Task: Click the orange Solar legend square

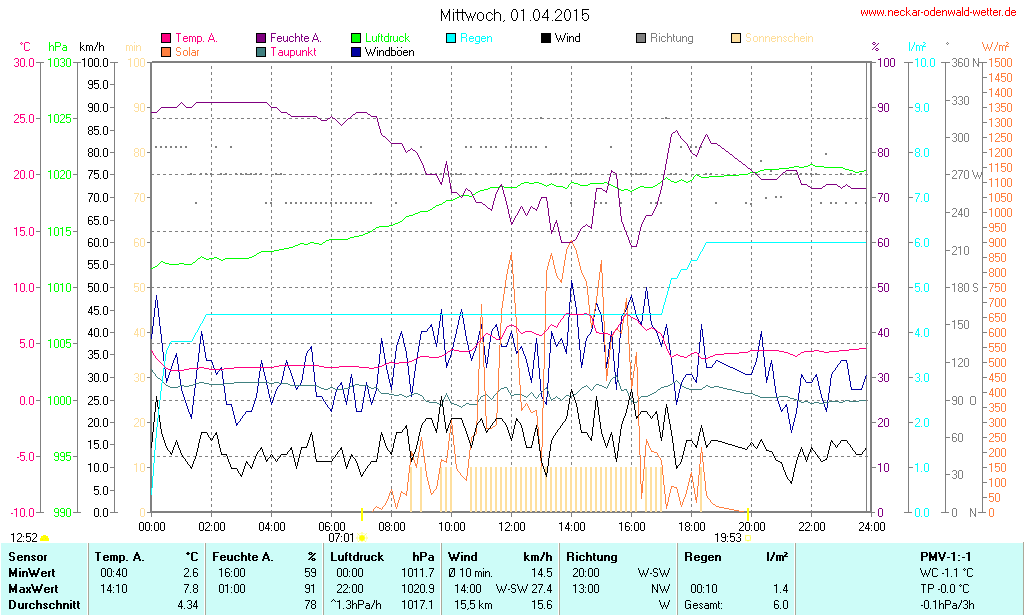Action: [166, 52]
